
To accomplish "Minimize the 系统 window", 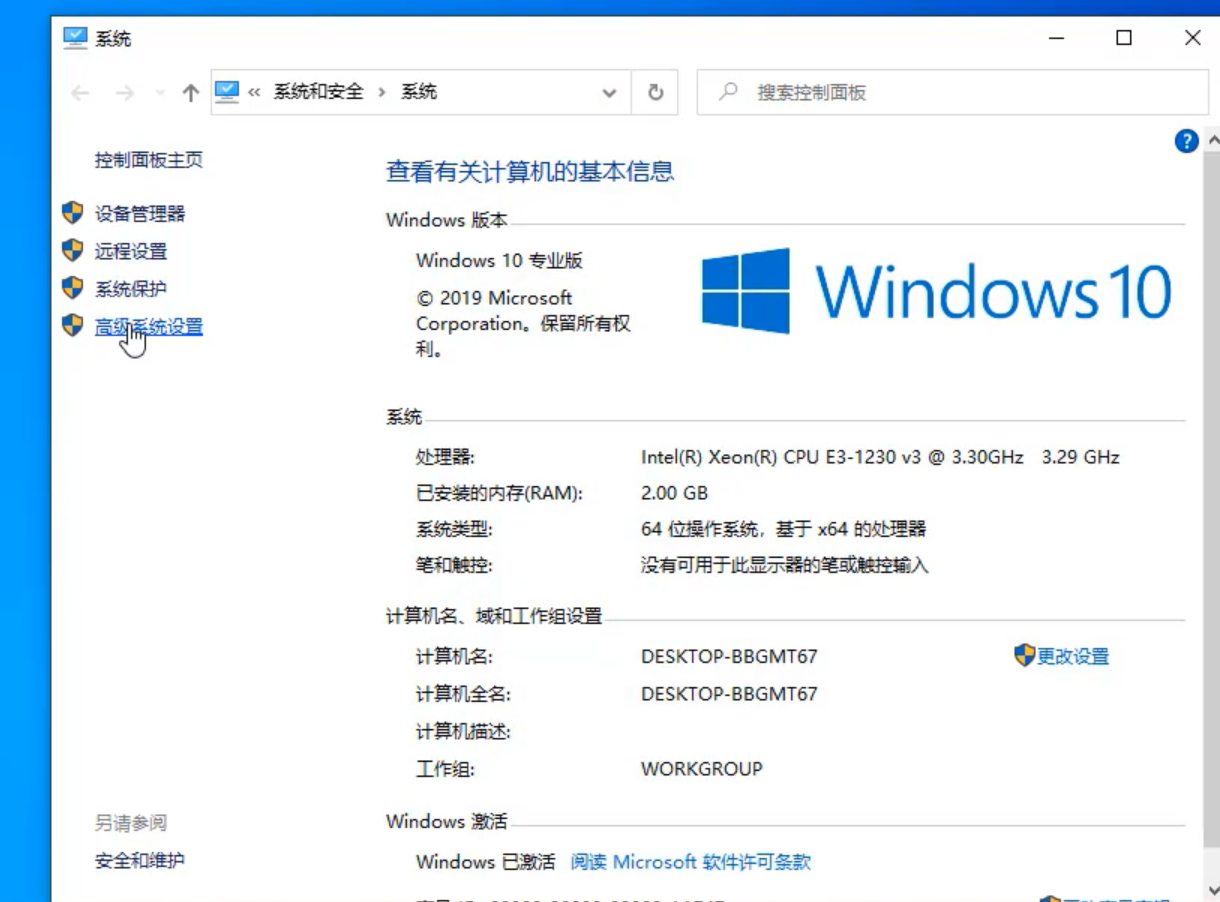I will click(x=1056, y=38).
